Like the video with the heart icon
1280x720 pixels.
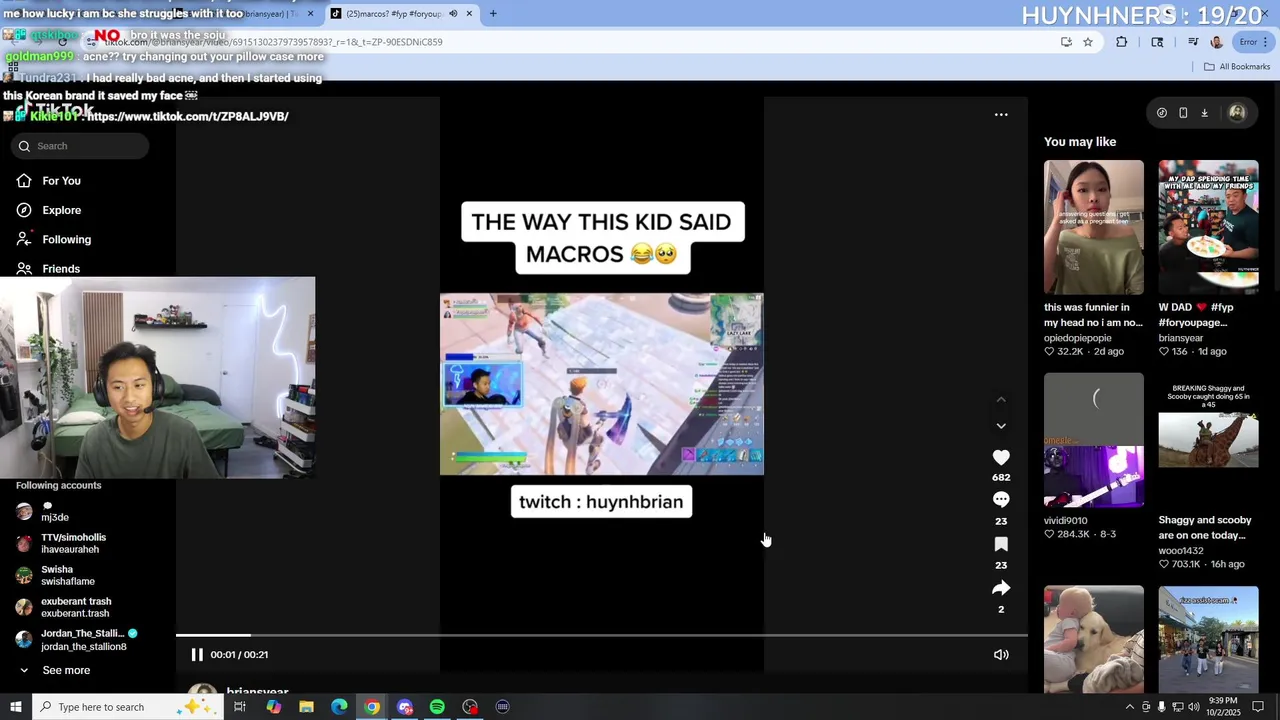(1001, 457)
